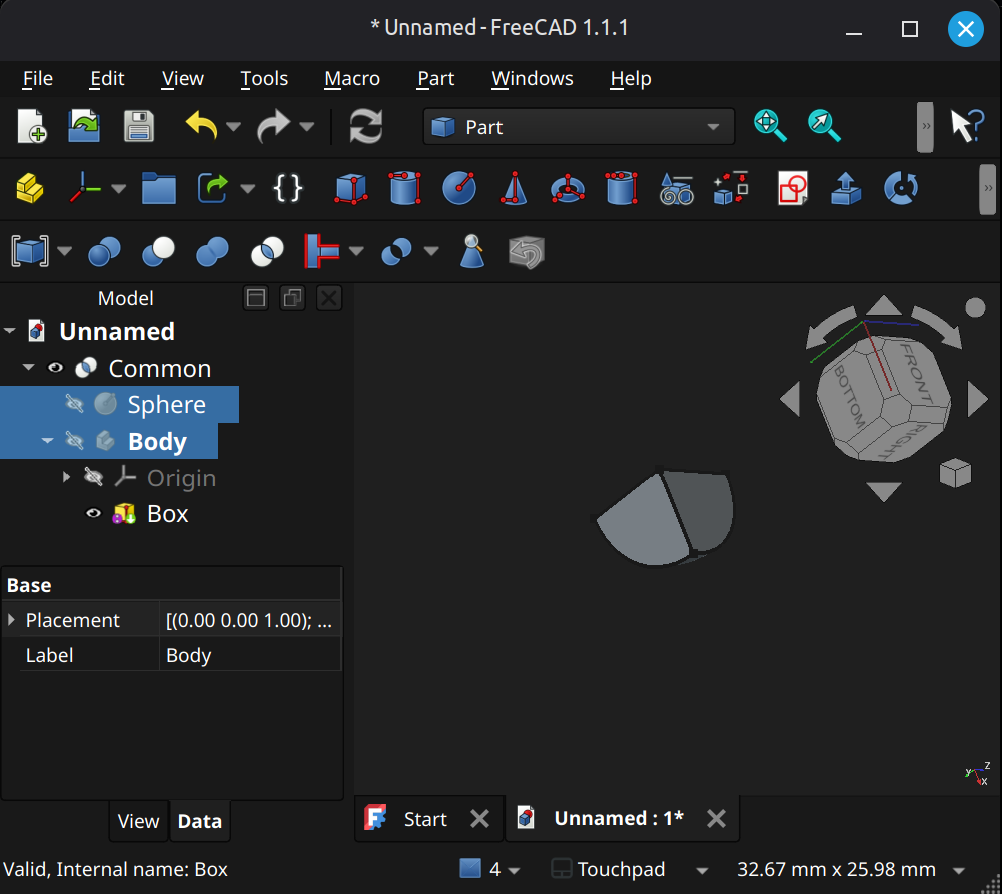Viewport: 1002px width, 894px height.
Task: Open the redo history dropdown
Action: pyautogui.click(x=307, y=127)
